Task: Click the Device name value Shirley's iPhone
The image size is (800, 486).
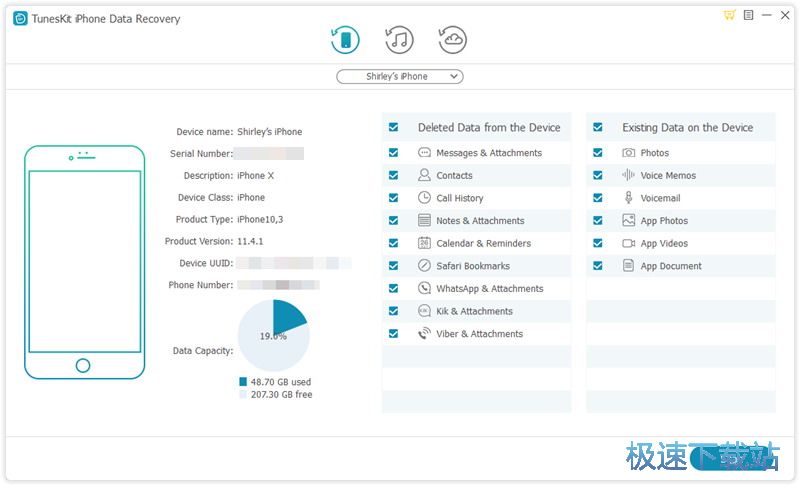Action: coord(269,132)
